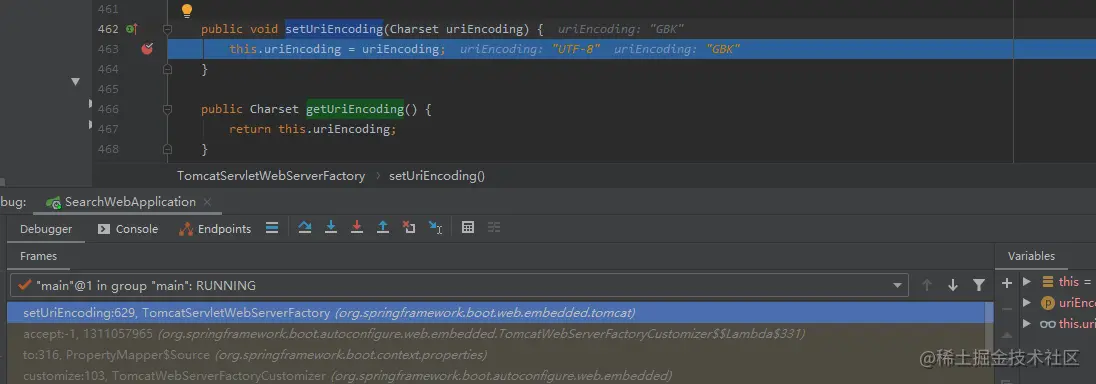Click the watch glasses icon
Image resolution: width=1096 pixels, height=384 pixels.
[x=1047, y=324]
